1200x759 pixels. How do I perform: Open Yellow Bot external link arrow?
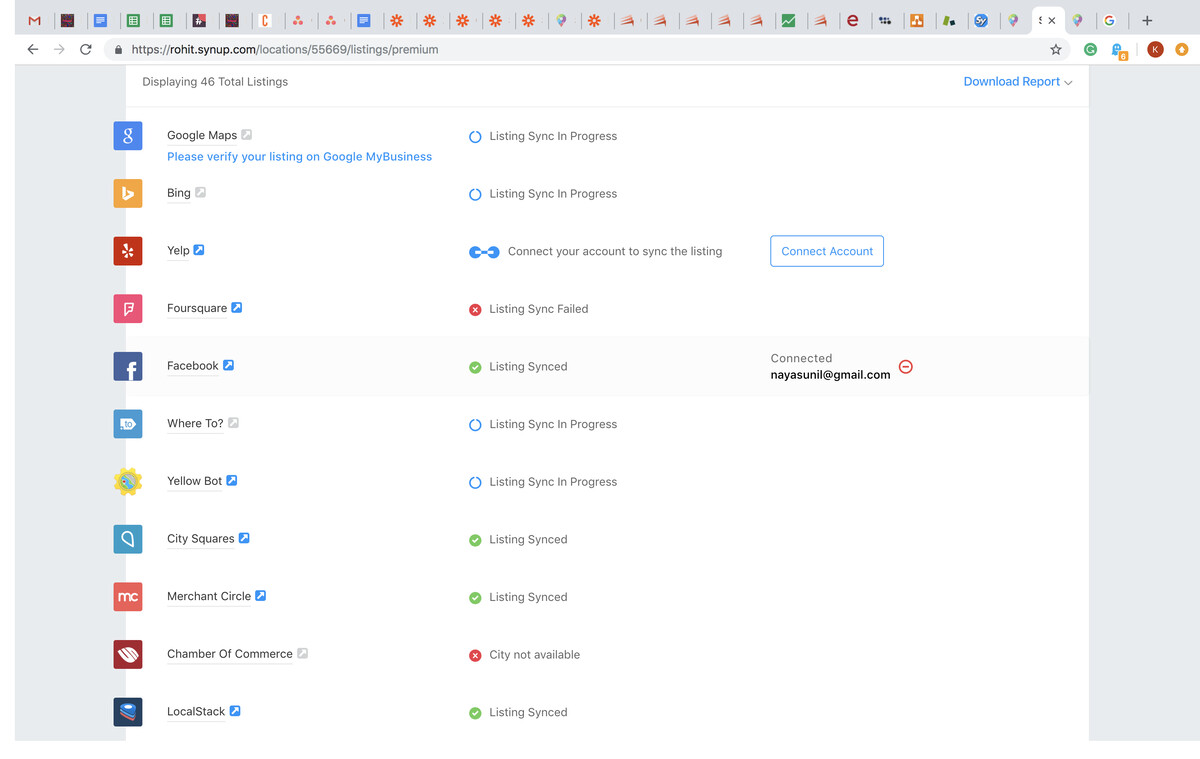(x=232, y=481)
